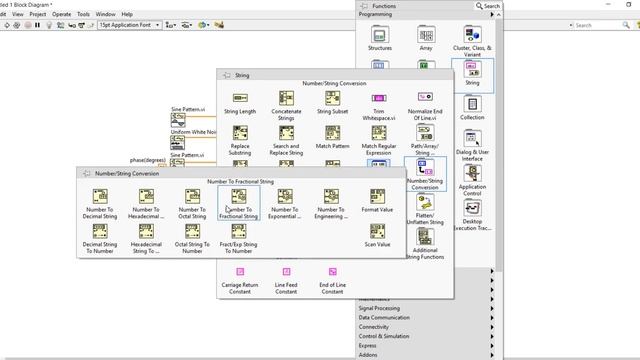Select Number To Octal String function
Viewport: 640px width, 360px height.
pos(192,204)
